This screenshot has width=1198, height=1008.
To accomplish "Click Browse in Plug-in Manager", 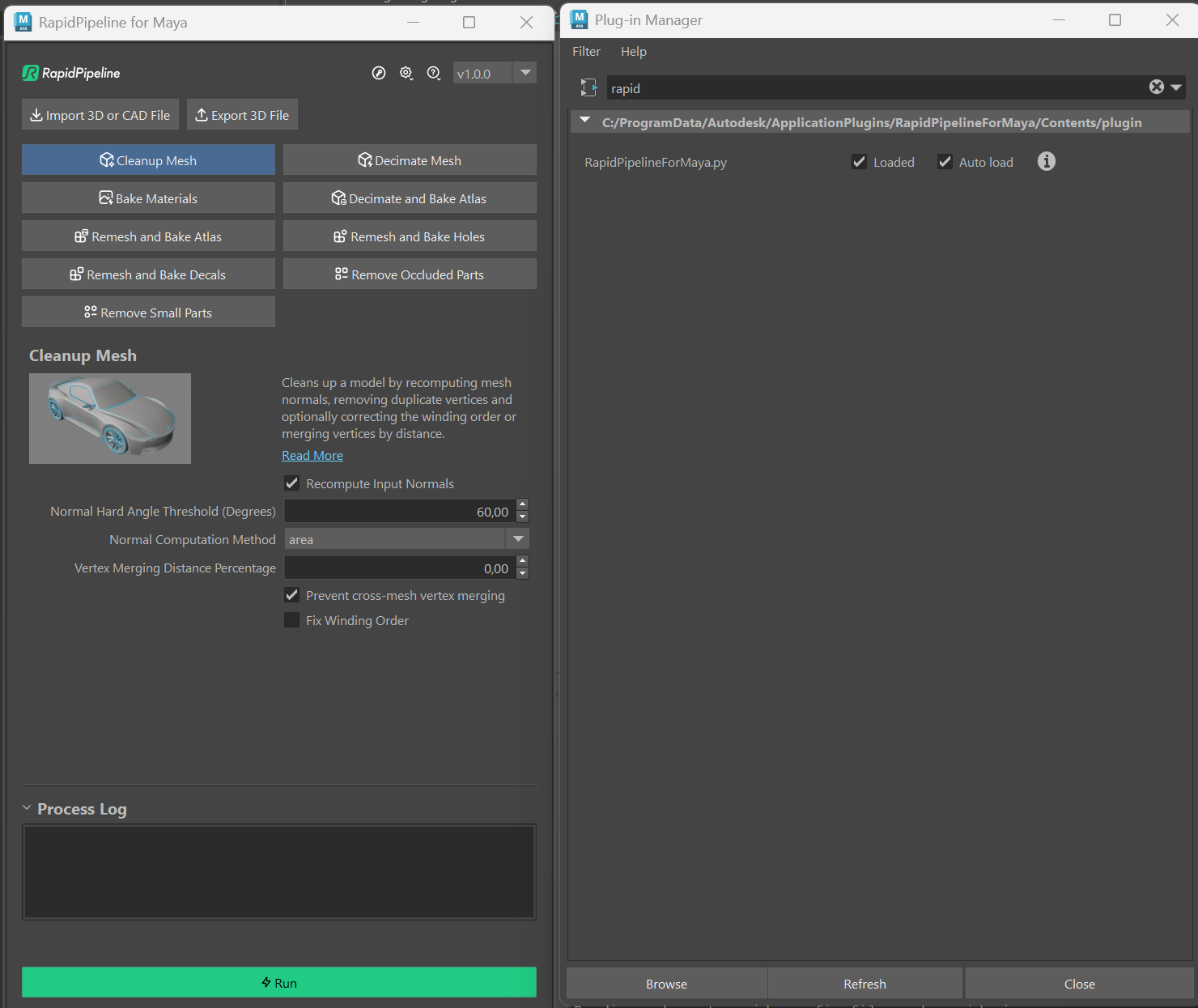I will coord(667,984).
